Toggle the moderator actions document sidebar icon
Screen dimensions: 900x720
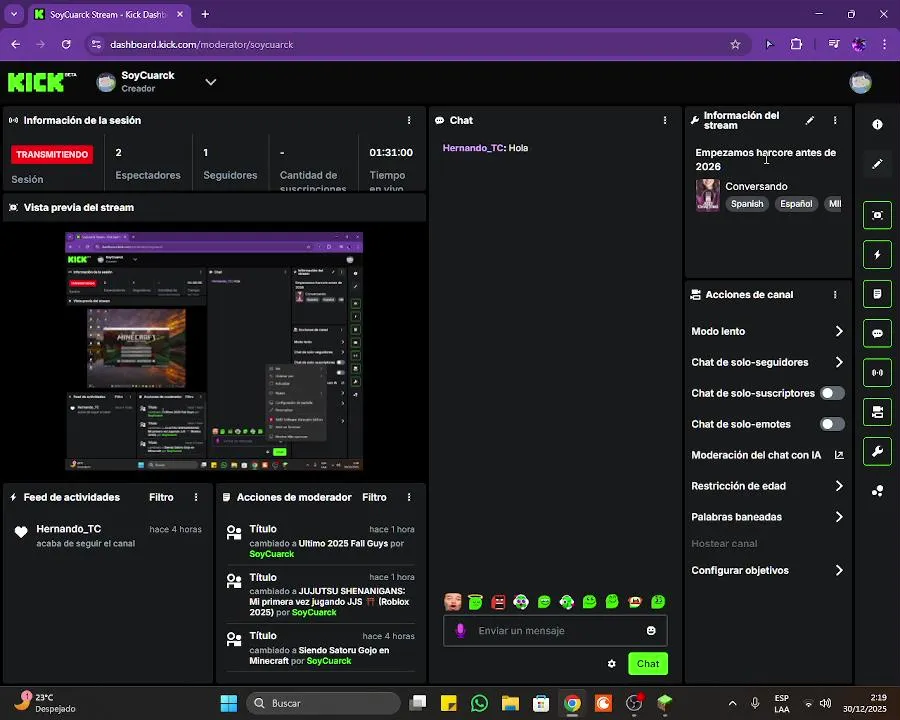tap(877, 294)
